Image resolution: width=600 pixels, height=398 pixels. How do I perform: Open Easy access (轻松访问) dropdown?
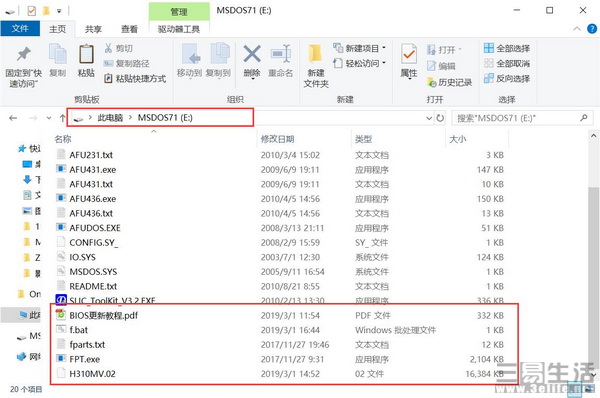[x=359, y=63]
